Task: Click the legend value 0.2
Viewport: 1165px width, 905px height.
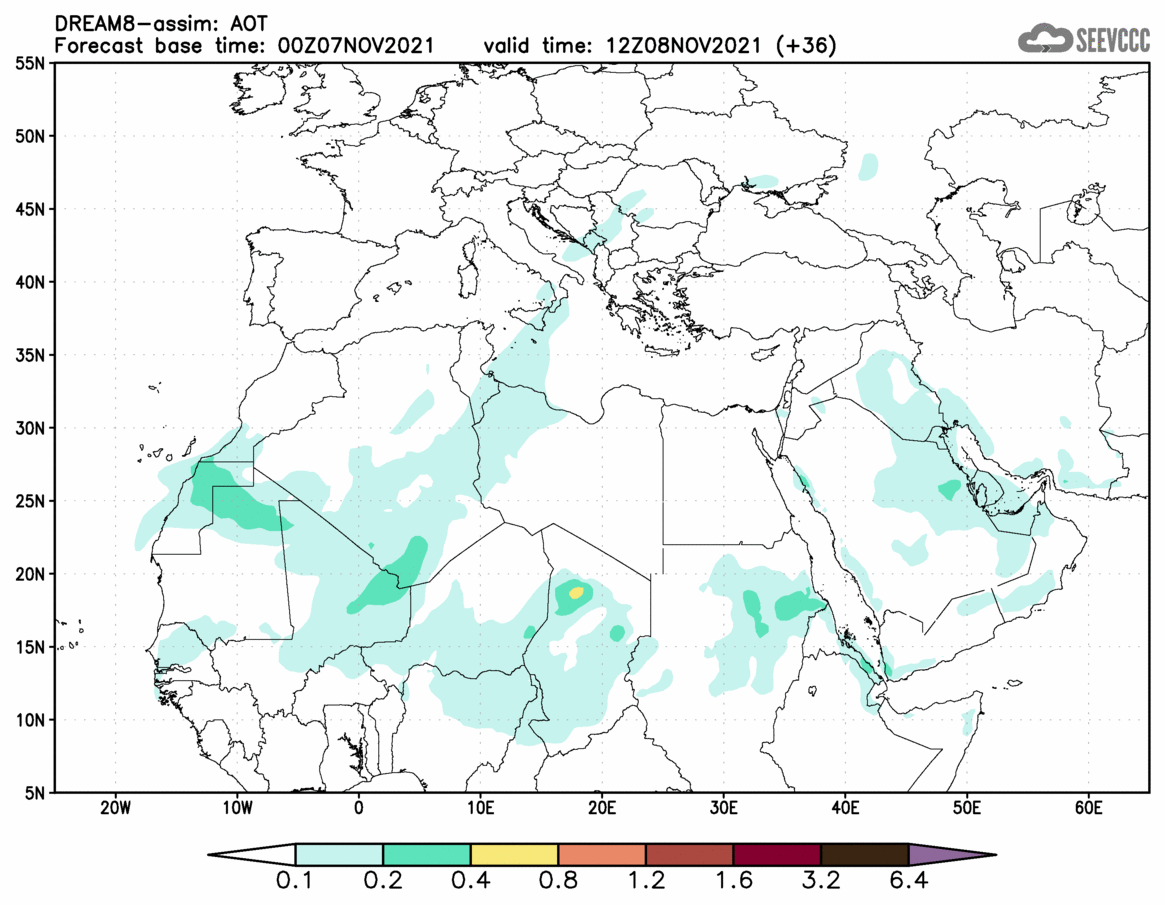Action: tap(383, 881)
